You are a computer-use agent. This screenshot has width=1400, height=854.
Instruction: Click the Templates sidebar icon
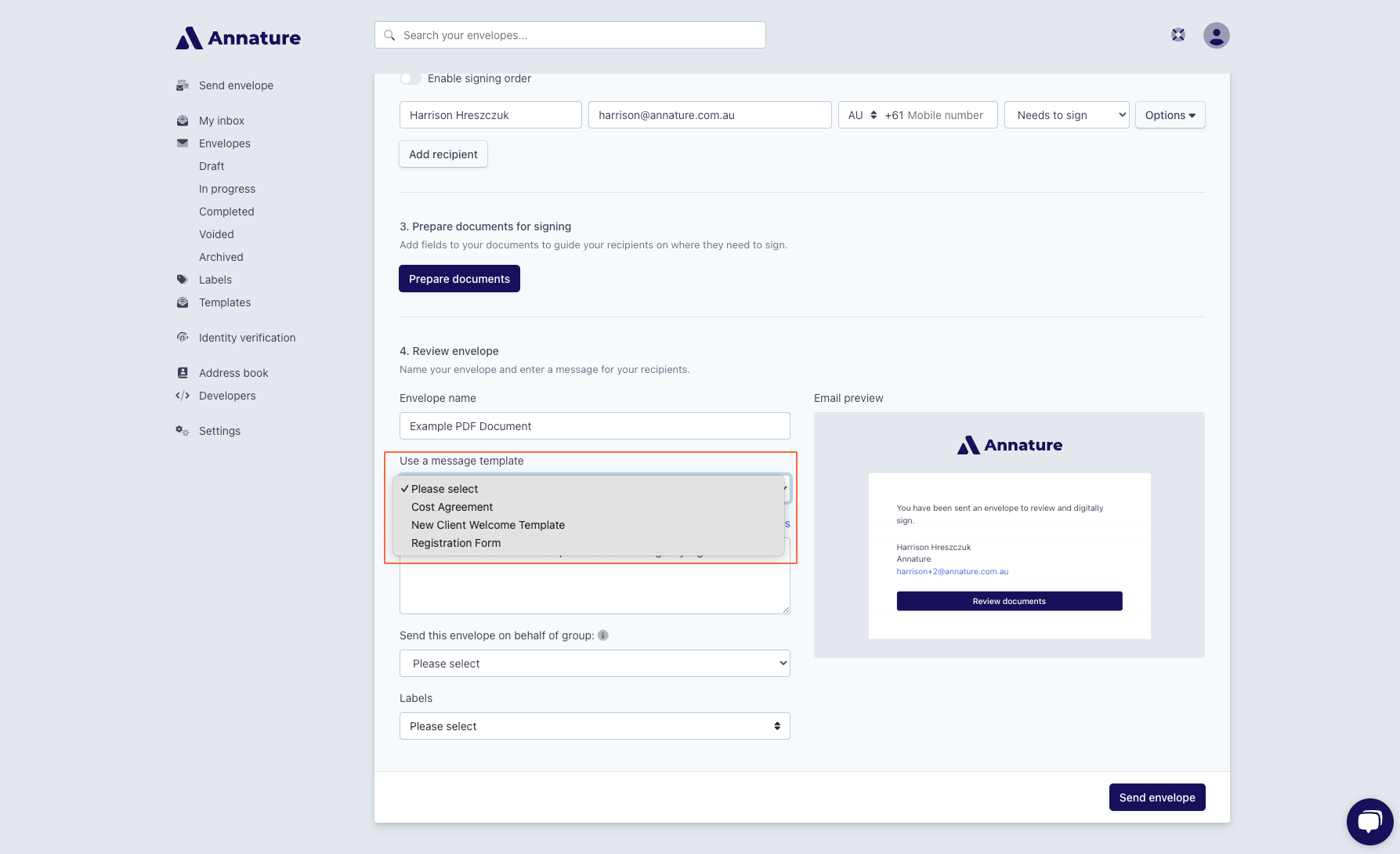183,302
